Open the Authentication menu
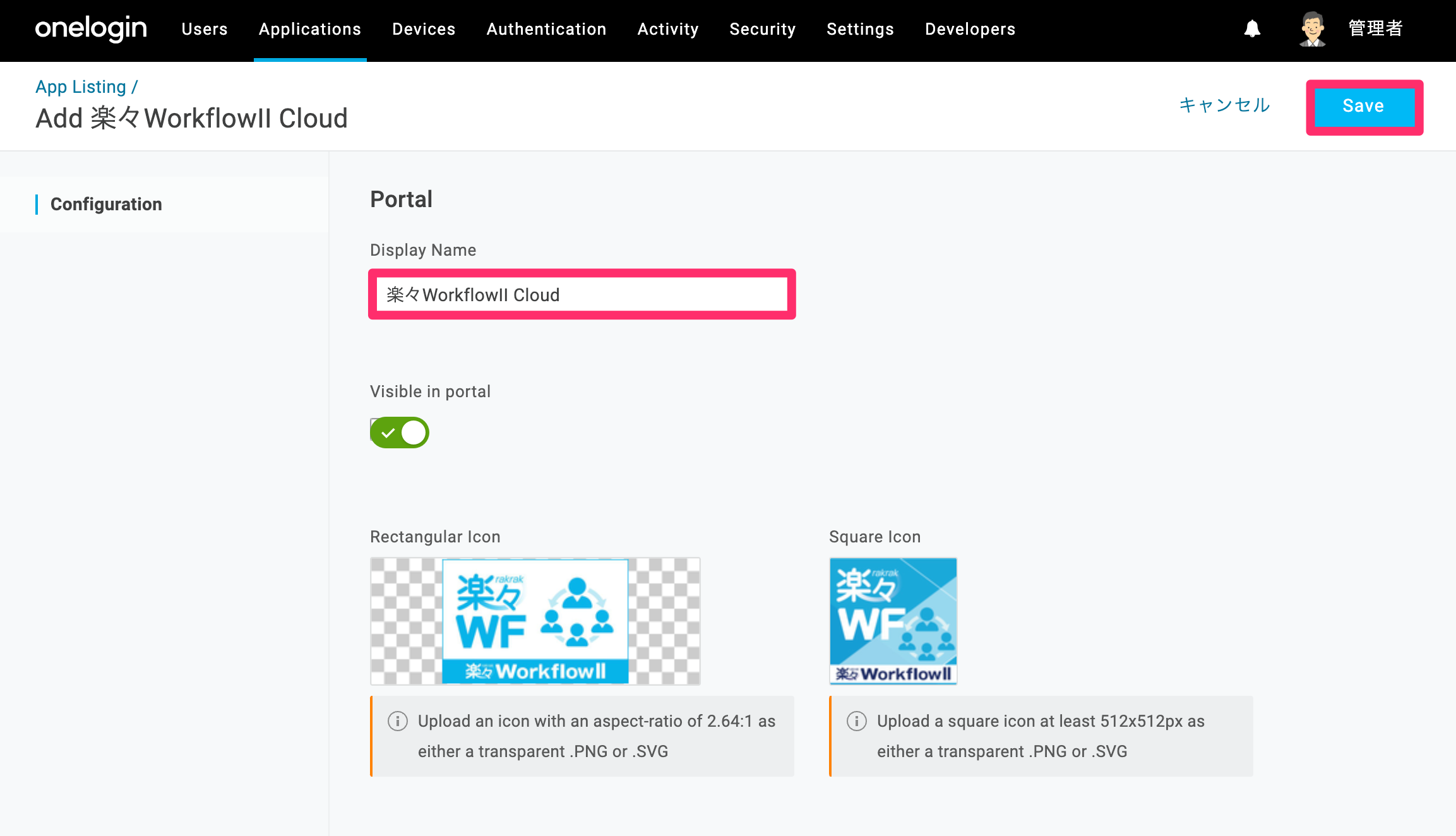The image size is (1456, 836). pos(547,29)
